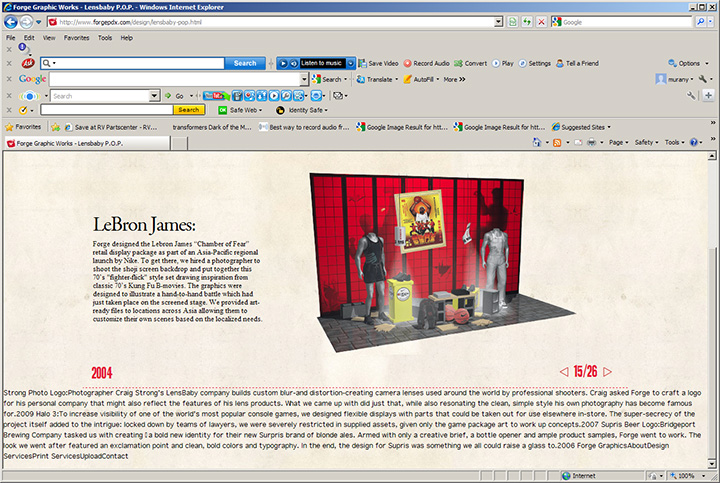Open the Listen to music dropdown
720x483 pixels.
[x=350, y=63]
